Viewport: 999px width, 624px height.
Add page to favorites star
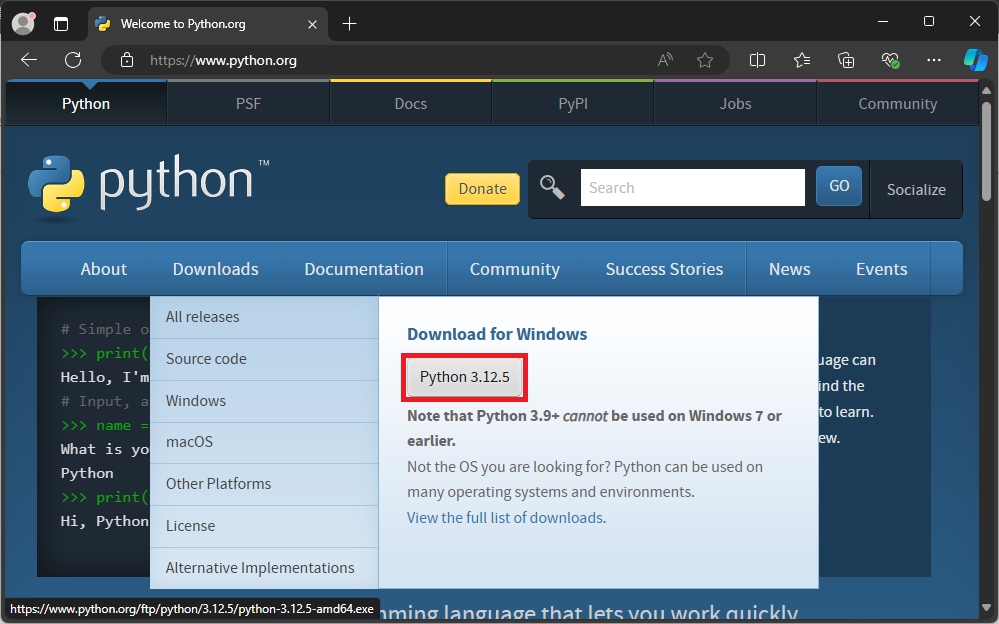click(x=705, y=60)
